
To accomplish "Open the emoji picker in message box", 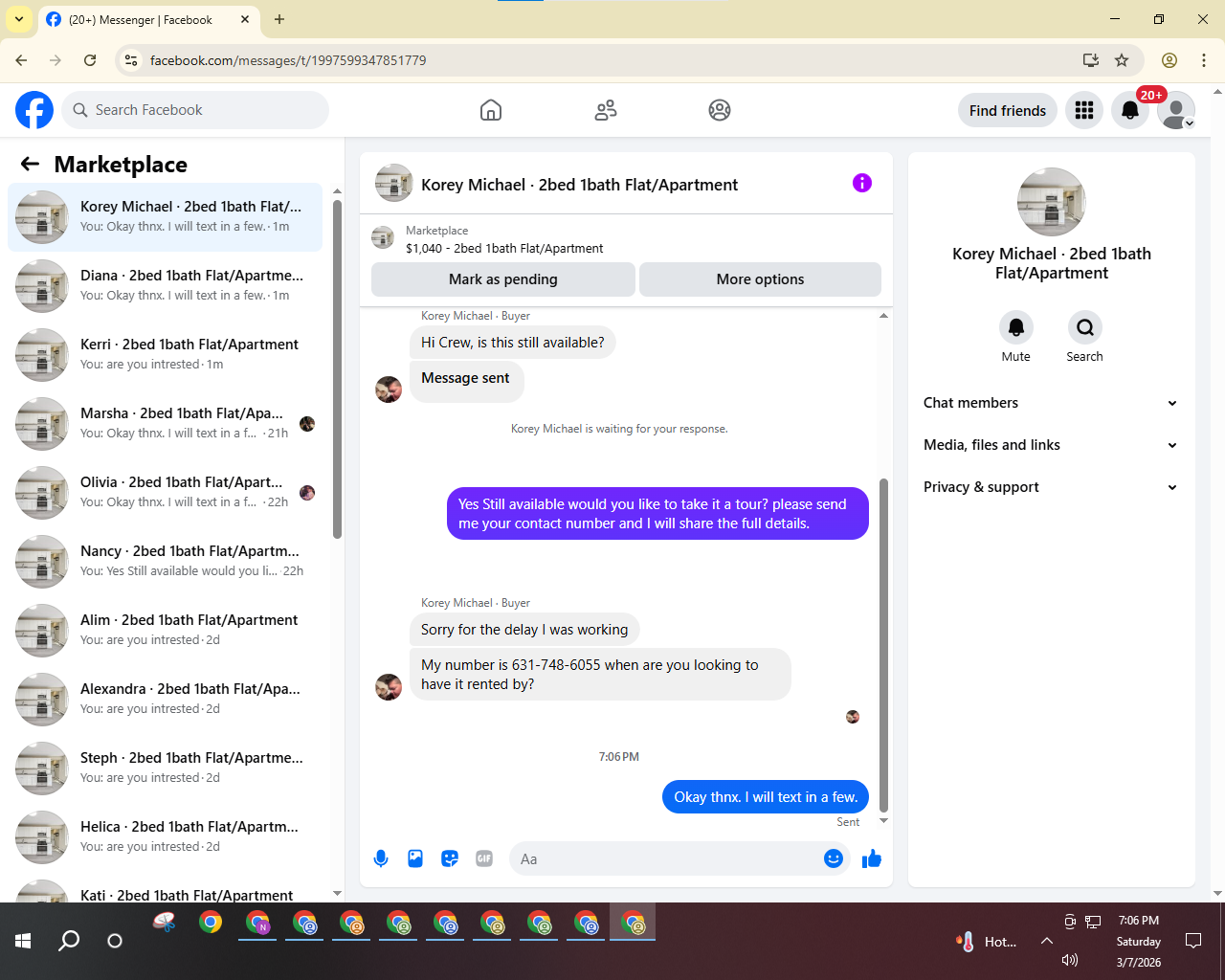I will point(834,858).
